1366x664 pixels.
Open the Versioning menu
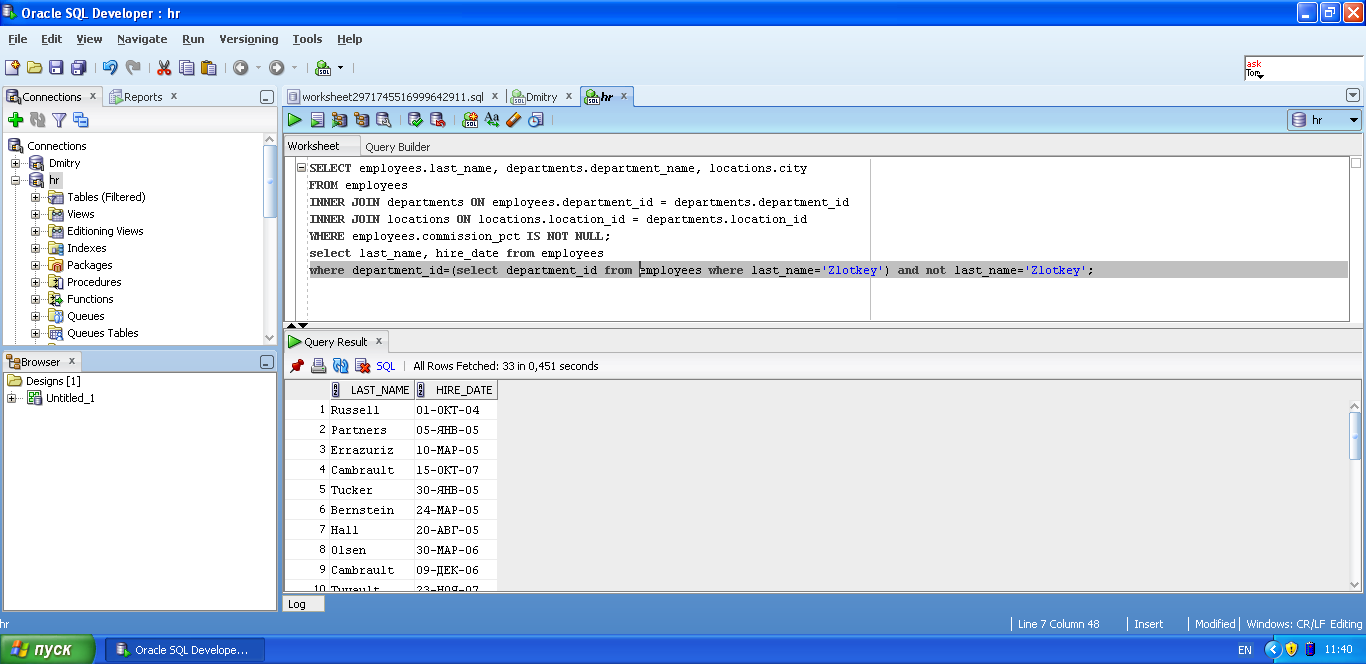[x=249, y=39]
